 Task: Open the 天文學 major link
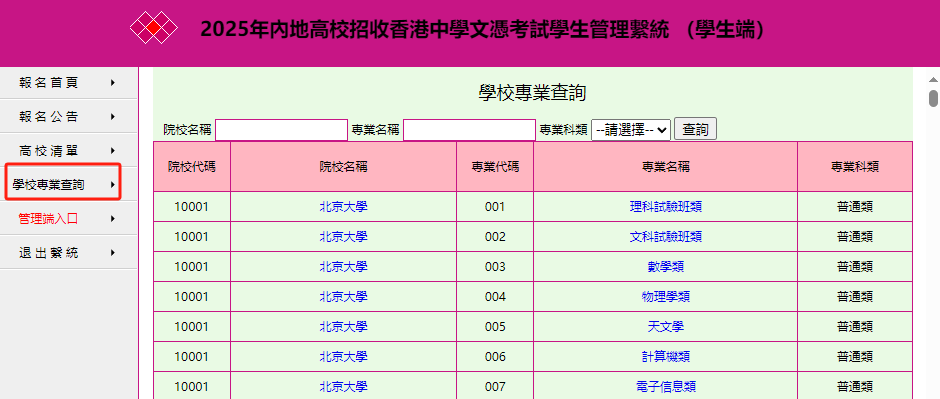[x=665, y=327]
